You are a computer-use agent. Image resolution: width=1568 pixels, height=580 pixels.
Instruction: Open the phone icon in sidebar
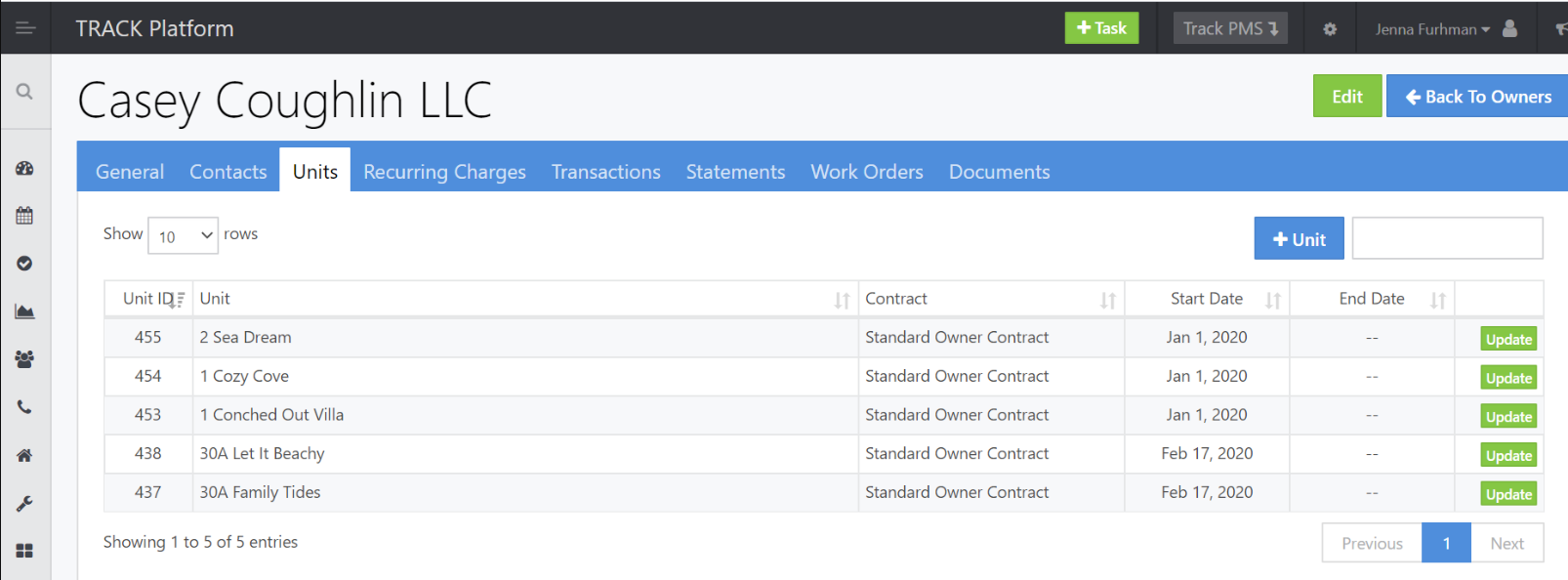tap(25, 407)
